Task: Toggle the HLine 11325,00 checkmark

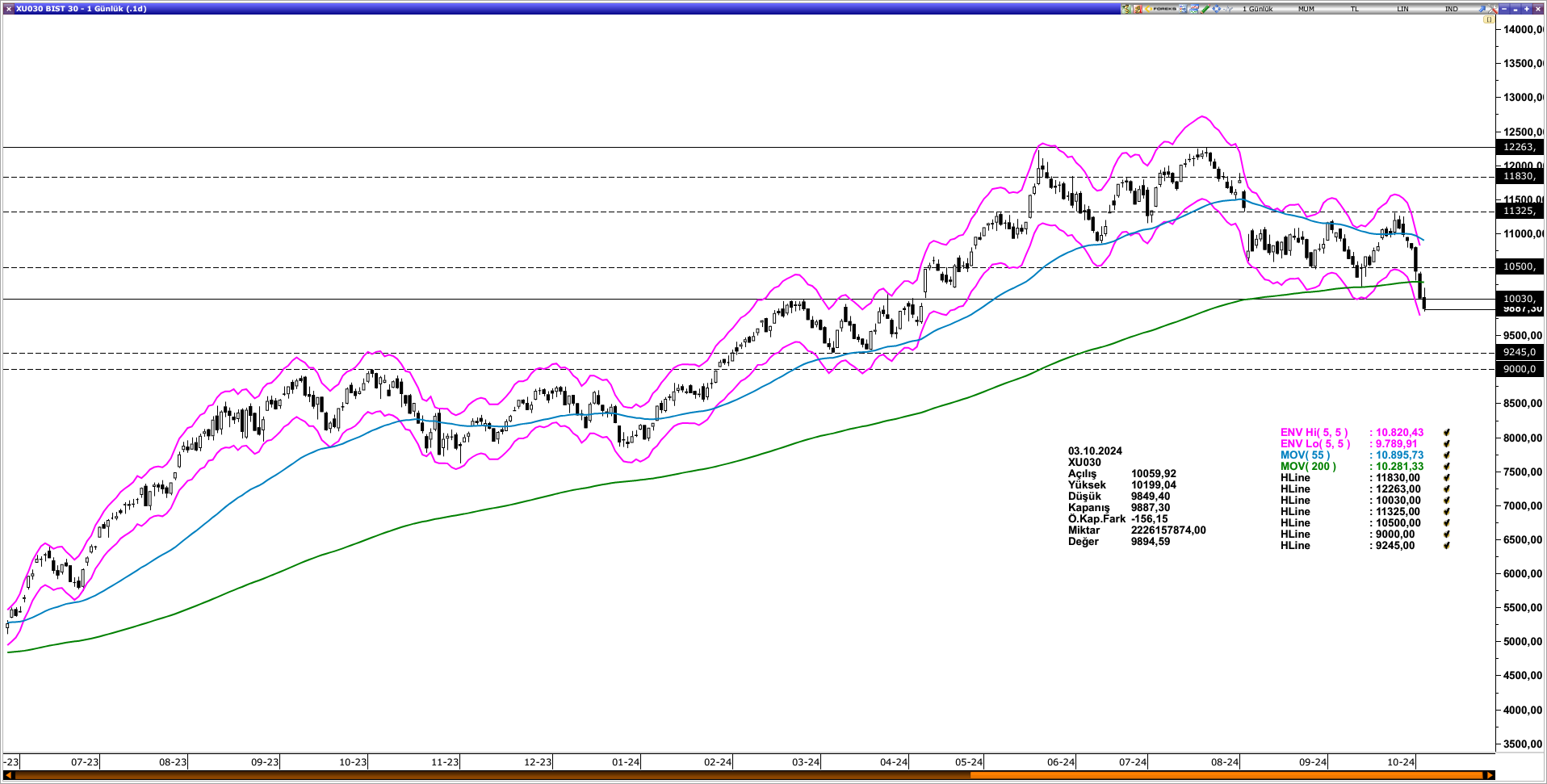Action: tap(1447, 512)
